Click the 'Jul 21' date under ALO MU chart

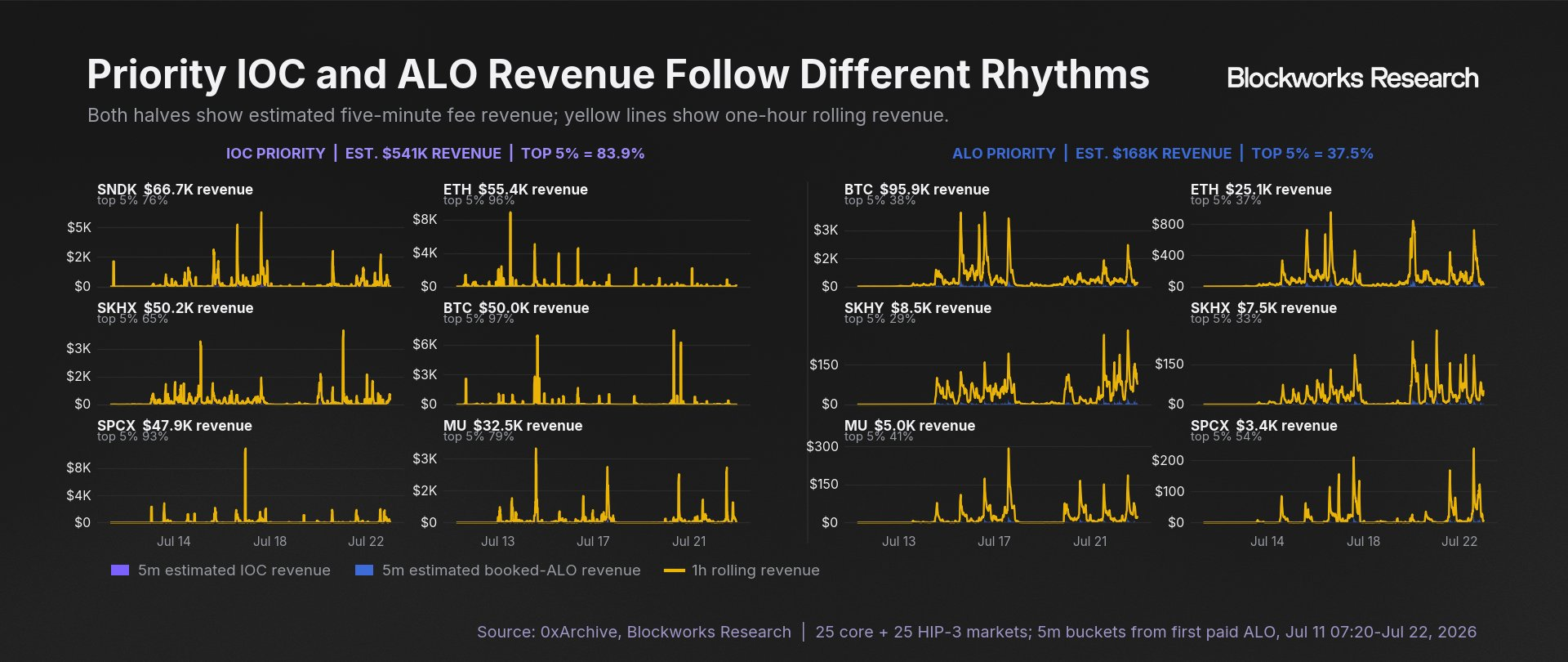1090,541
